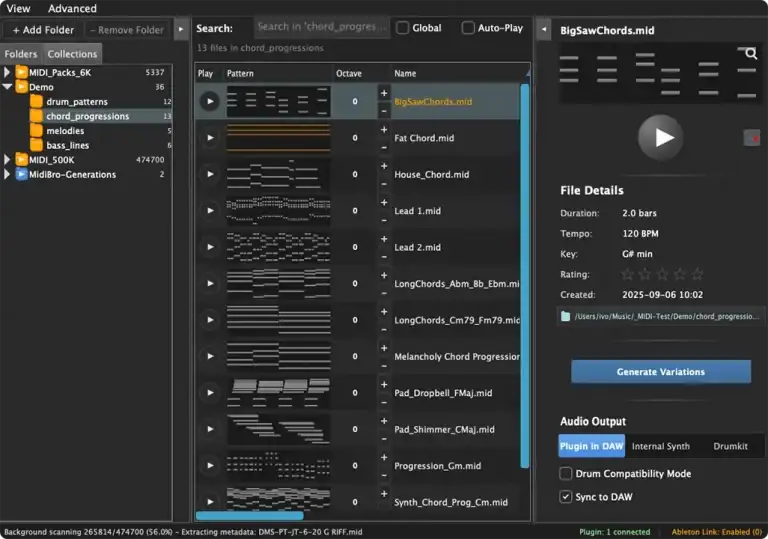Screen dimensions: 768x539
Task: Play the LongChords_Abm_Bb_Ebm pattern
Action: click(x=210, y=283)
